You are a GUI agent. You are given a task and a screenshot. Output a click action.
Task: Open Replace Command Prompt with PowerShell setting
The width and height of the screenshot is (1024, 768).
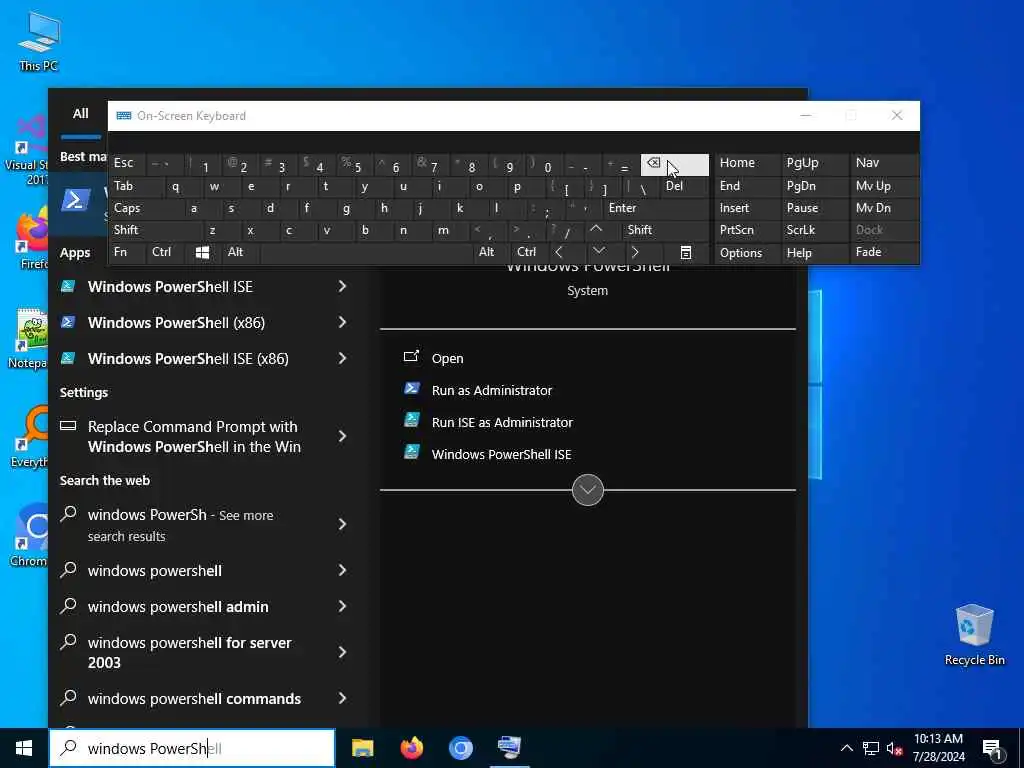tap(194, 436)
